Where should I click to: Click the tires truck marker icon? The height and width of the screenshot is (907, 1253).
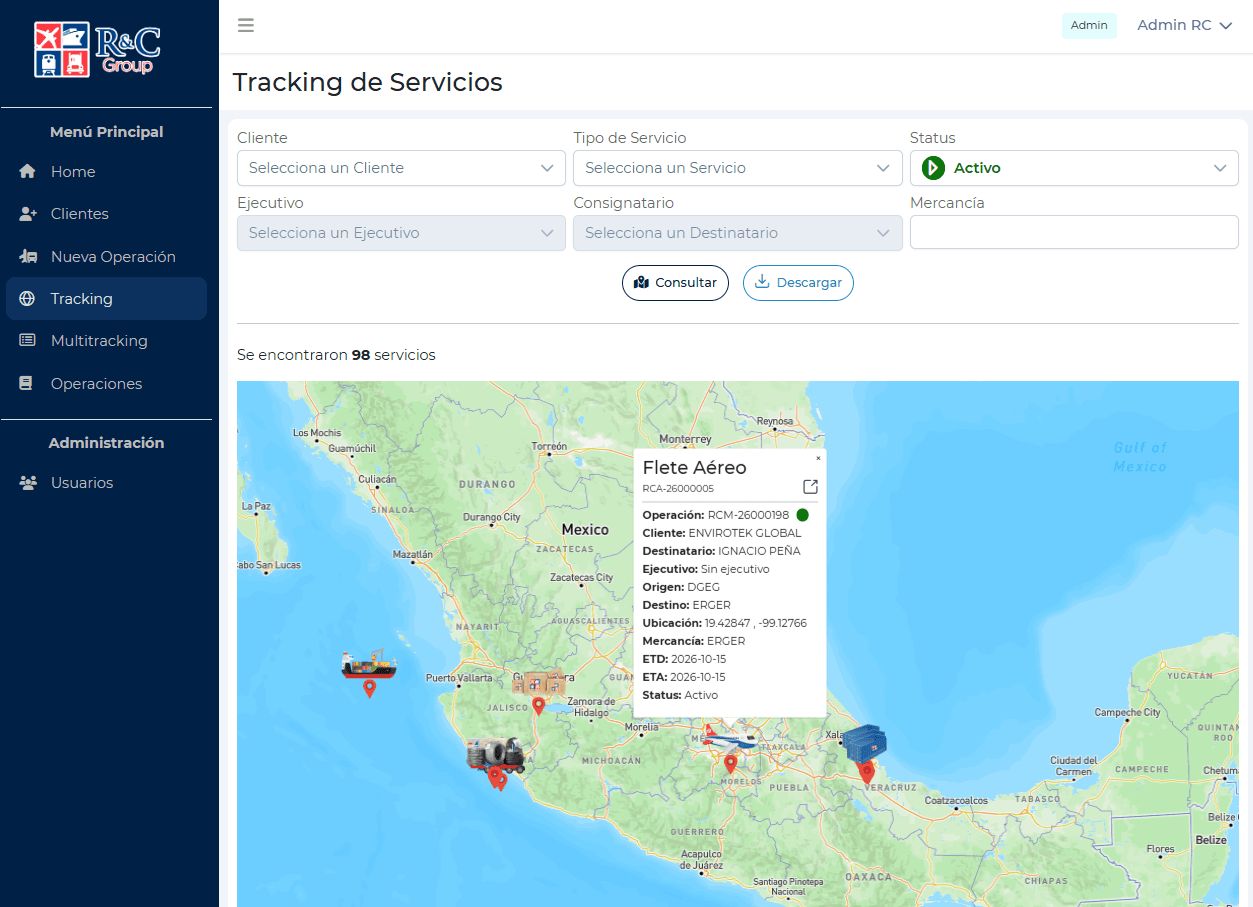[496, 754]
